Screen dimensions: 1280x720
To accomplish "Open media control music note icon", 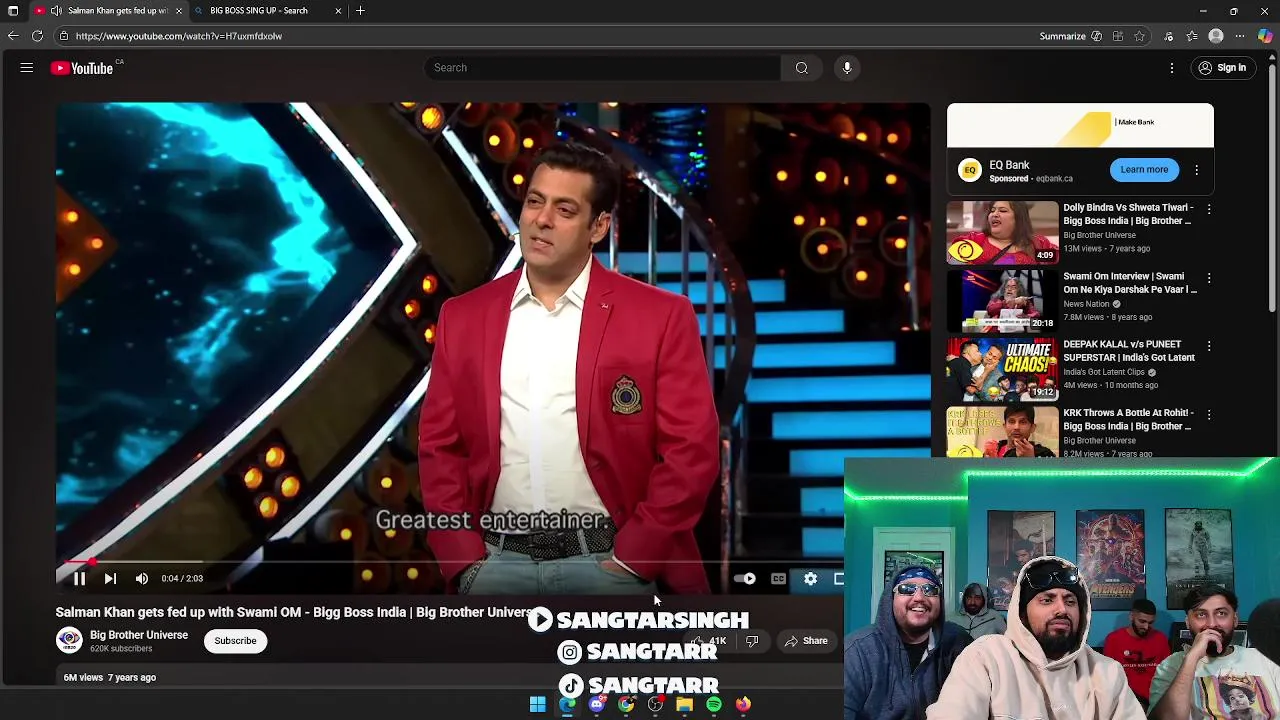I will [x=1168, y=36].
